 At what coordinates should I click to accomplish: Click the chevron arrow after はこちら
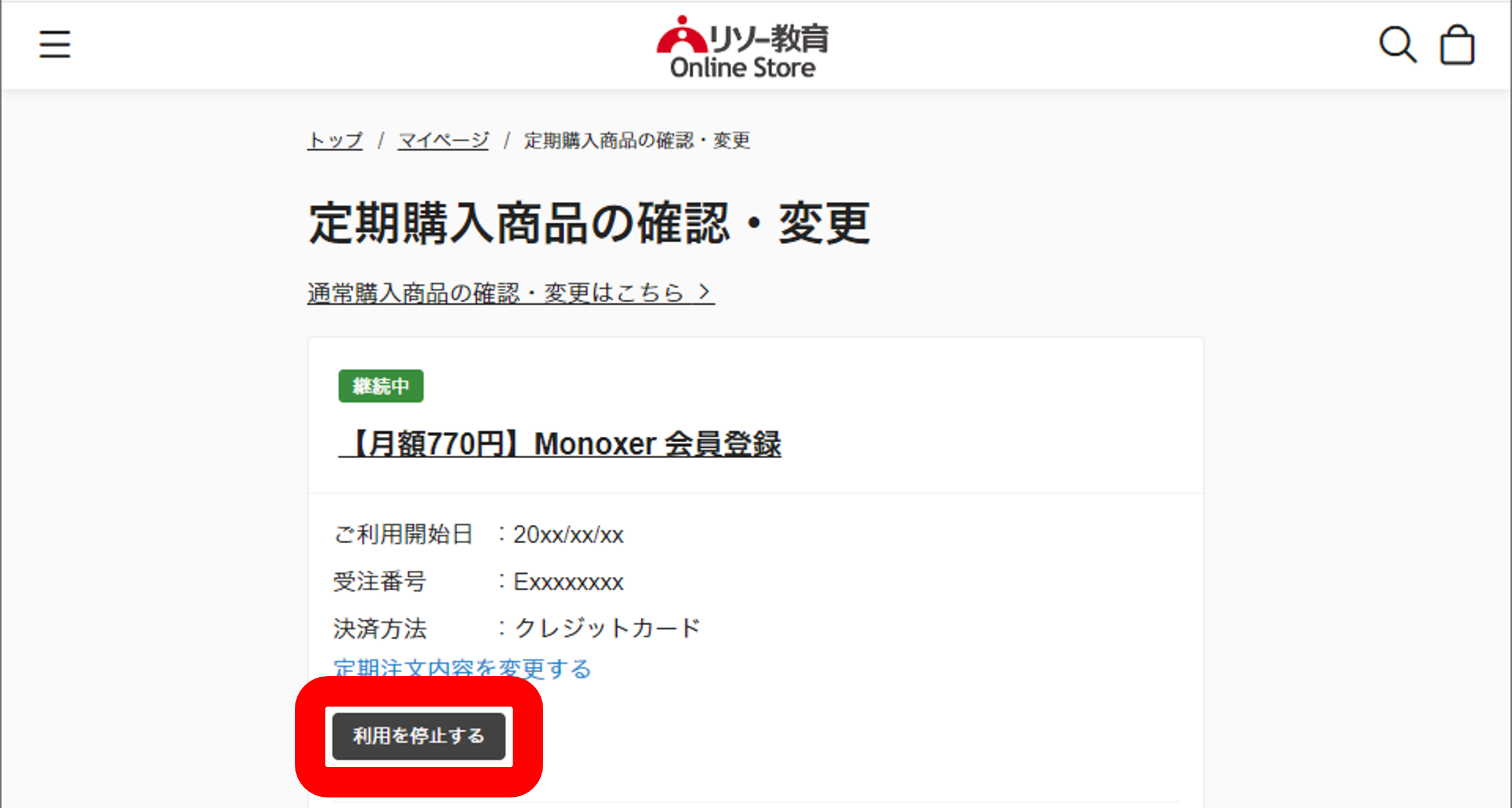704,292
